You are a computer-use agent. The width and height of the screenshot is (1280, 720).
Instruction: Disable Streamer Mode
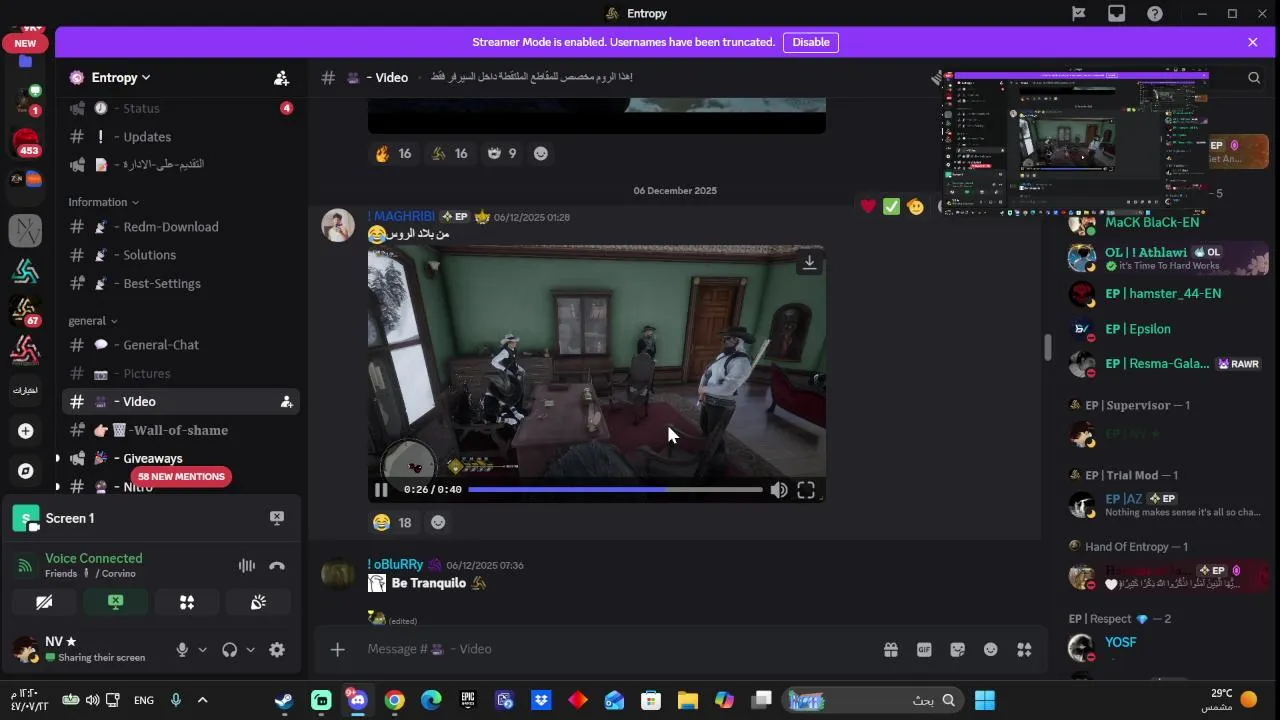811,42
